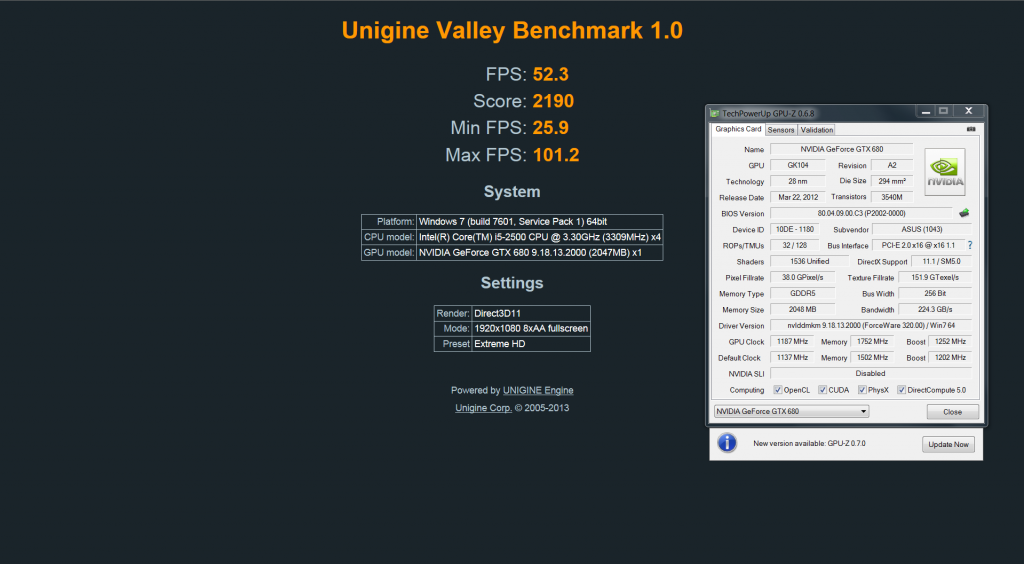Click the Intel Core i5-2500 CPU model cell
Screen dimensions: 1024x564
point(539,237)
